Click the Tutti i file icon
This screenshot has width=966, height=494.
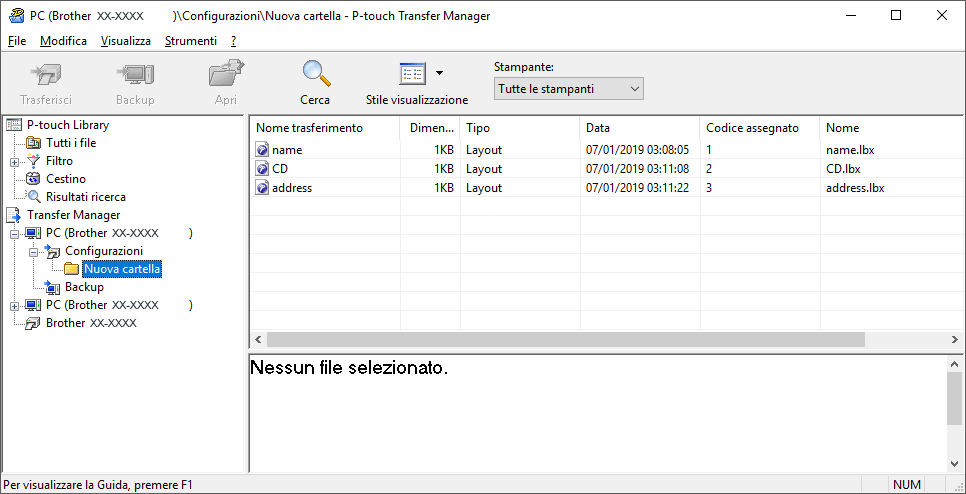[33, 143]
